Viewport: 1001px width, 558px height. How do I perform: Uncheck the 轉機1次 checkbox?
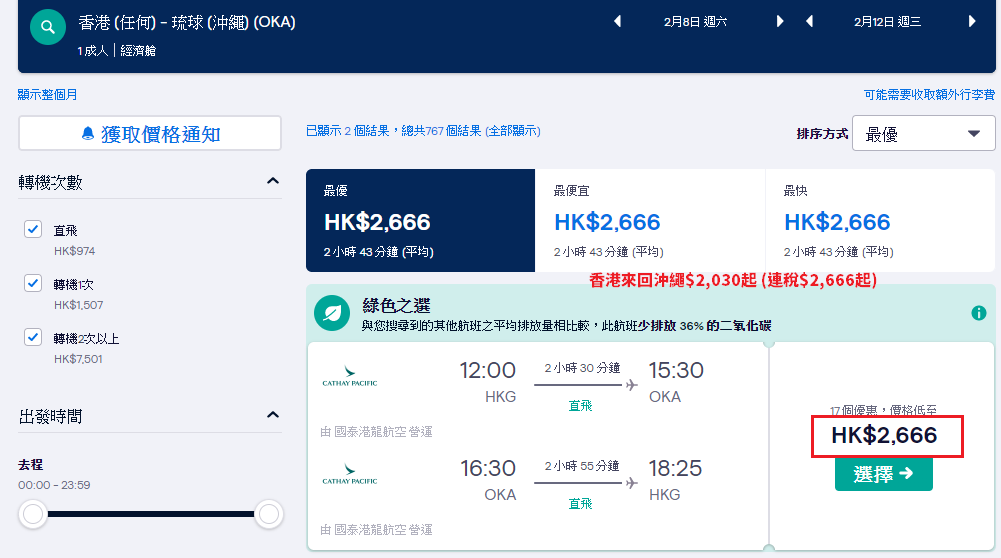coord(33,283)
